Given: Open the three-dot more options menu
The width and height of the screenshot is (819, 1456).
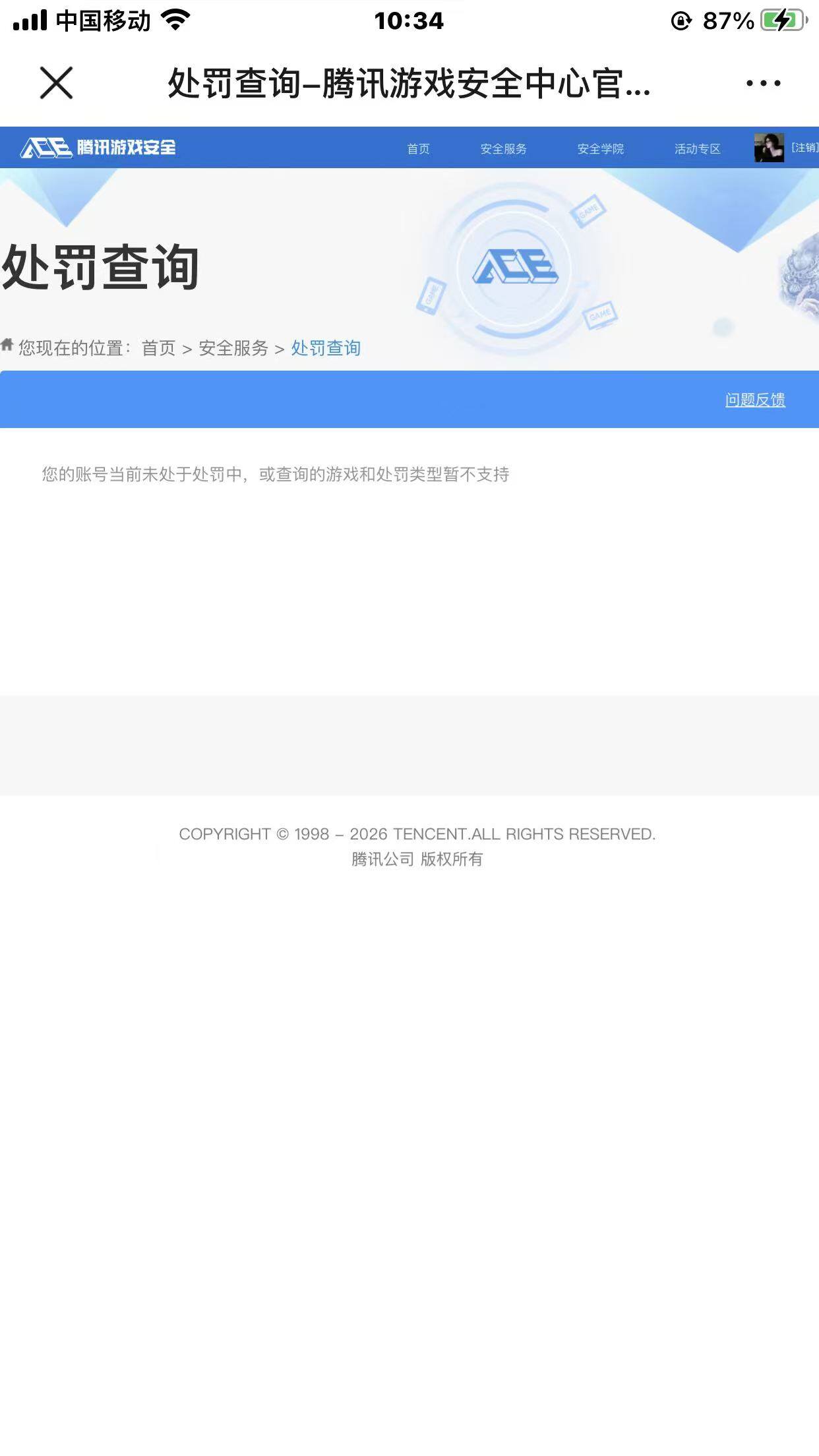Looking at the screenshot, I should point(763,83).
